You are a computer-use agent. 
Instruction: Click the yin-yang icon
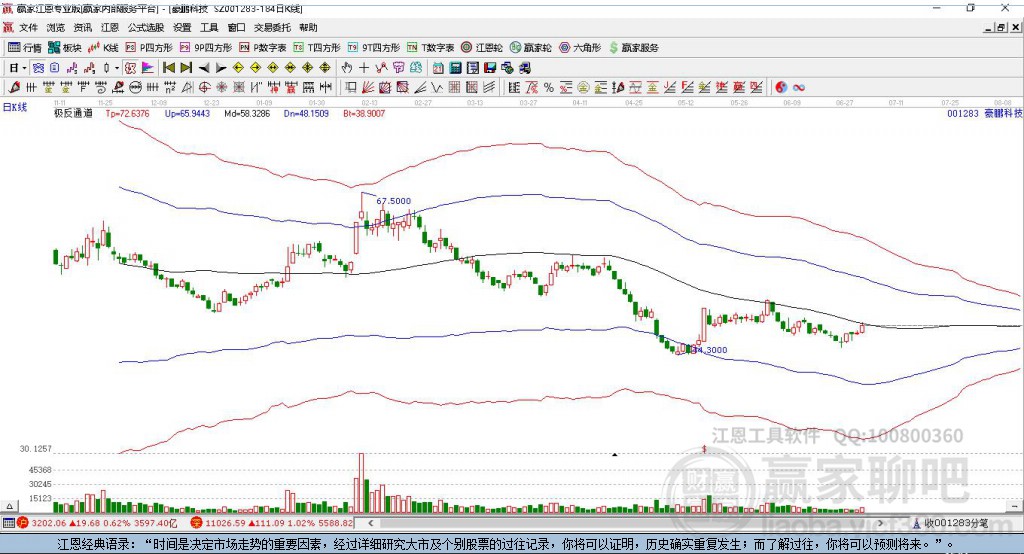coord(781,87)
